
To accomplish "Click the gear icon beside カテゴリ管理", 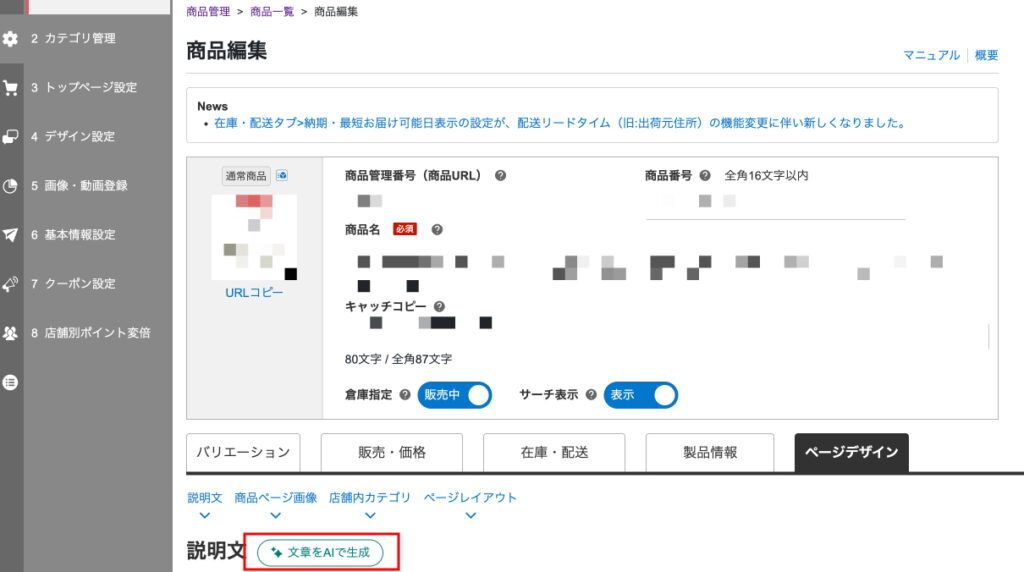I will (x=11, y=39).
